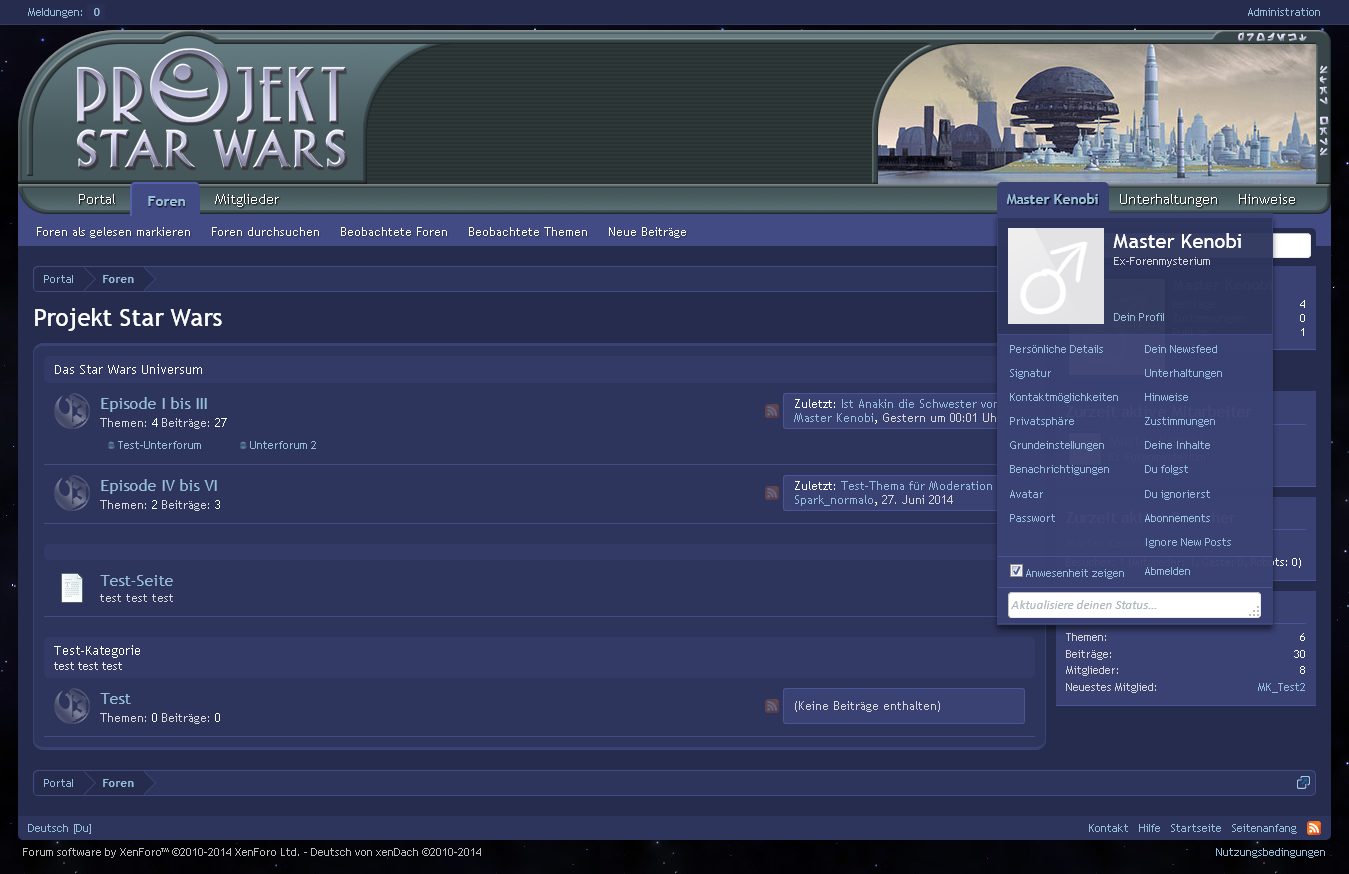
Task: Open the 'Episode I bis III' forum
Action: [154, 404]
